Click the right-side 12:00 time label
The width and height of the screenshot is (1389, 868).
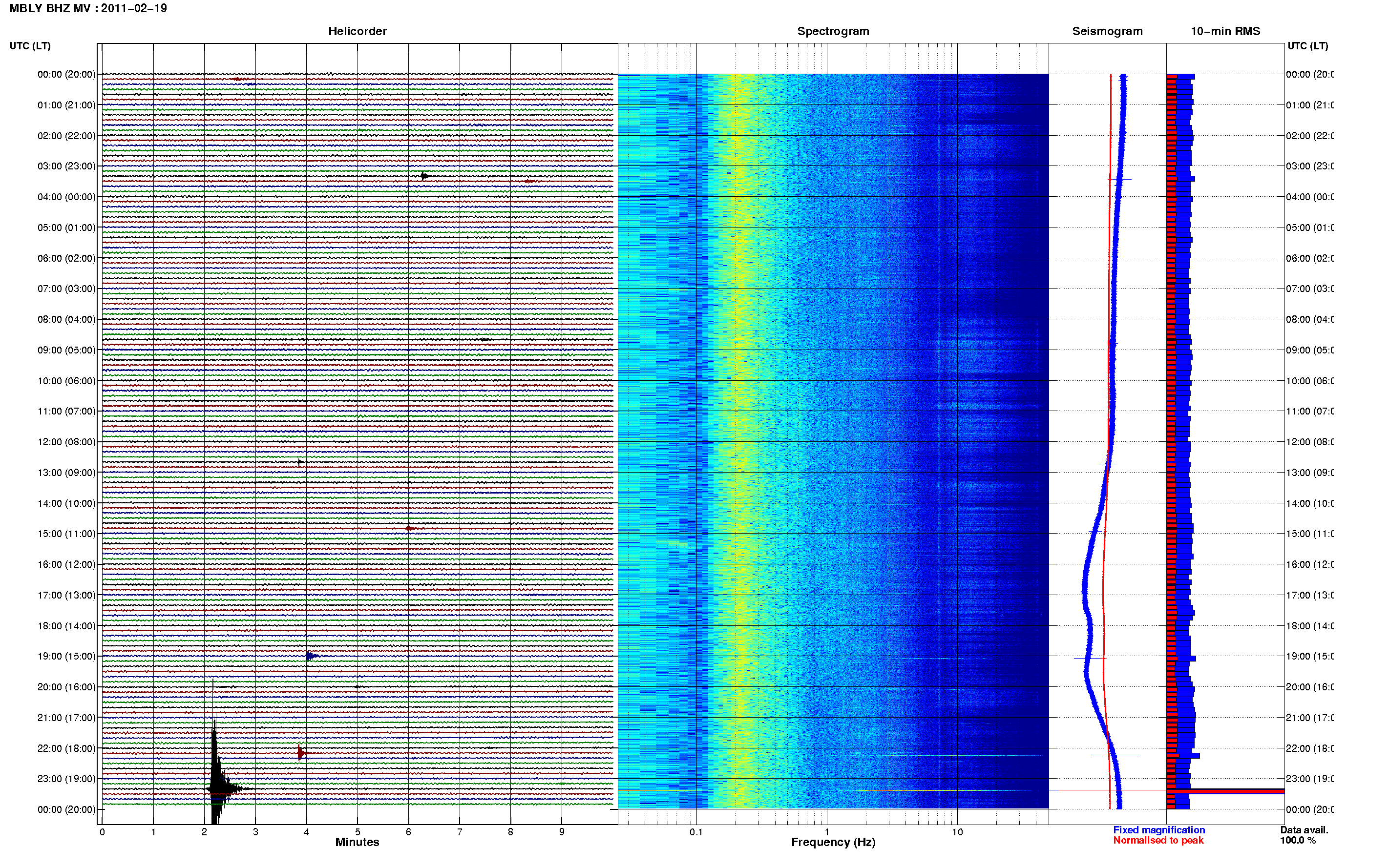click(x=1310, y=442)
